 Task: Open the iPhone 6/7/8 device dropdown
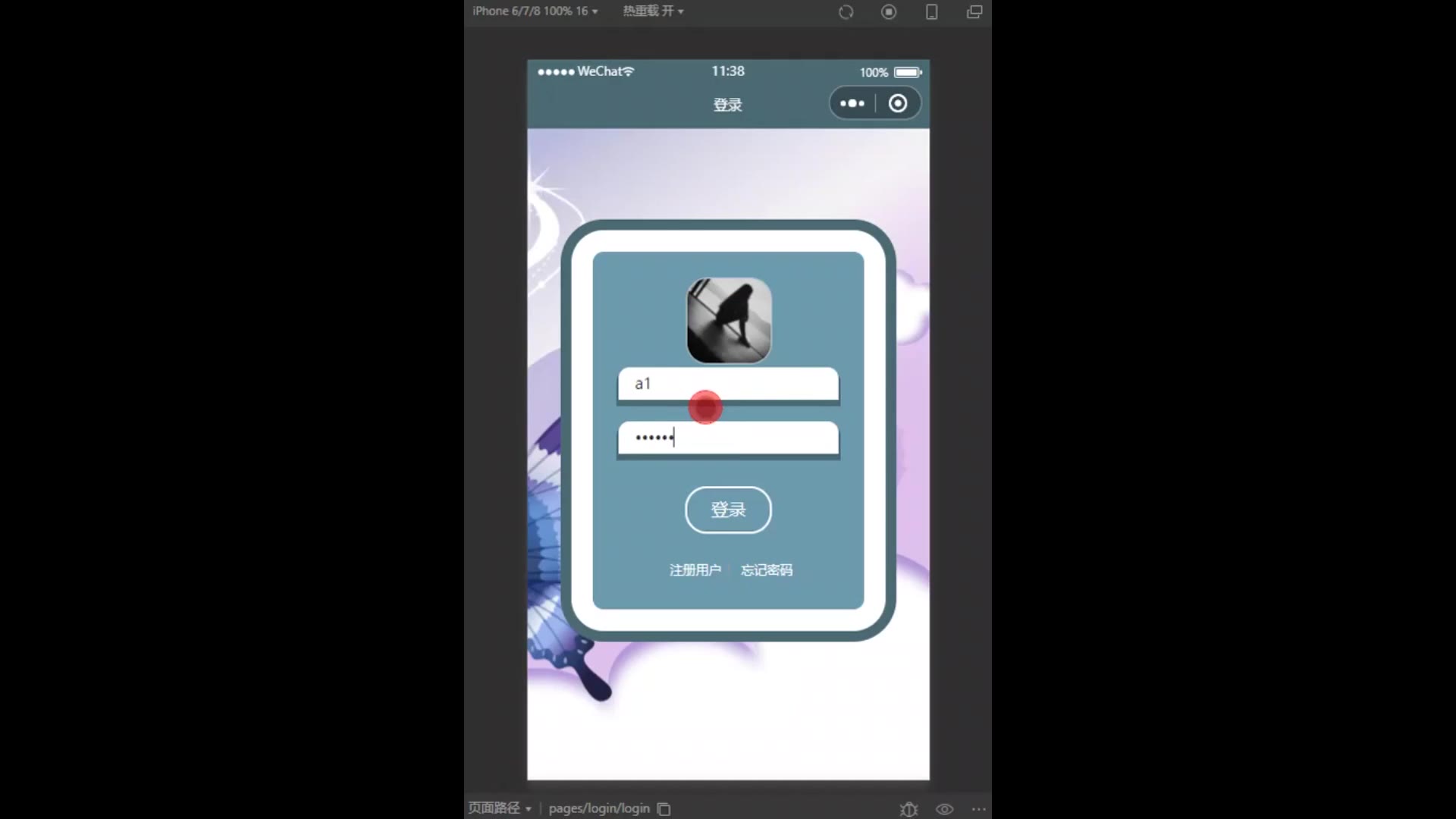tap(535, 11)
